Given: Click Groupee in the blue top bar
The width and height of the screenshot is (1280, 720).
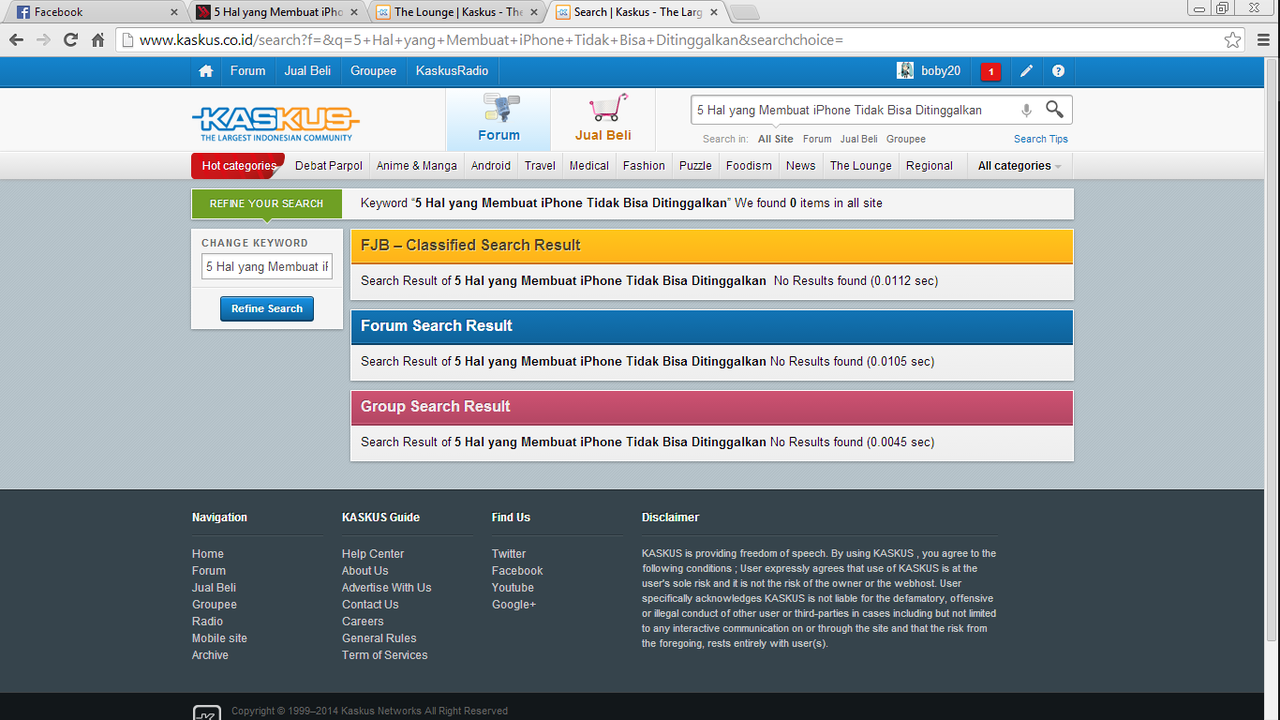Looking at the screenshot, I should coord(374,71).
